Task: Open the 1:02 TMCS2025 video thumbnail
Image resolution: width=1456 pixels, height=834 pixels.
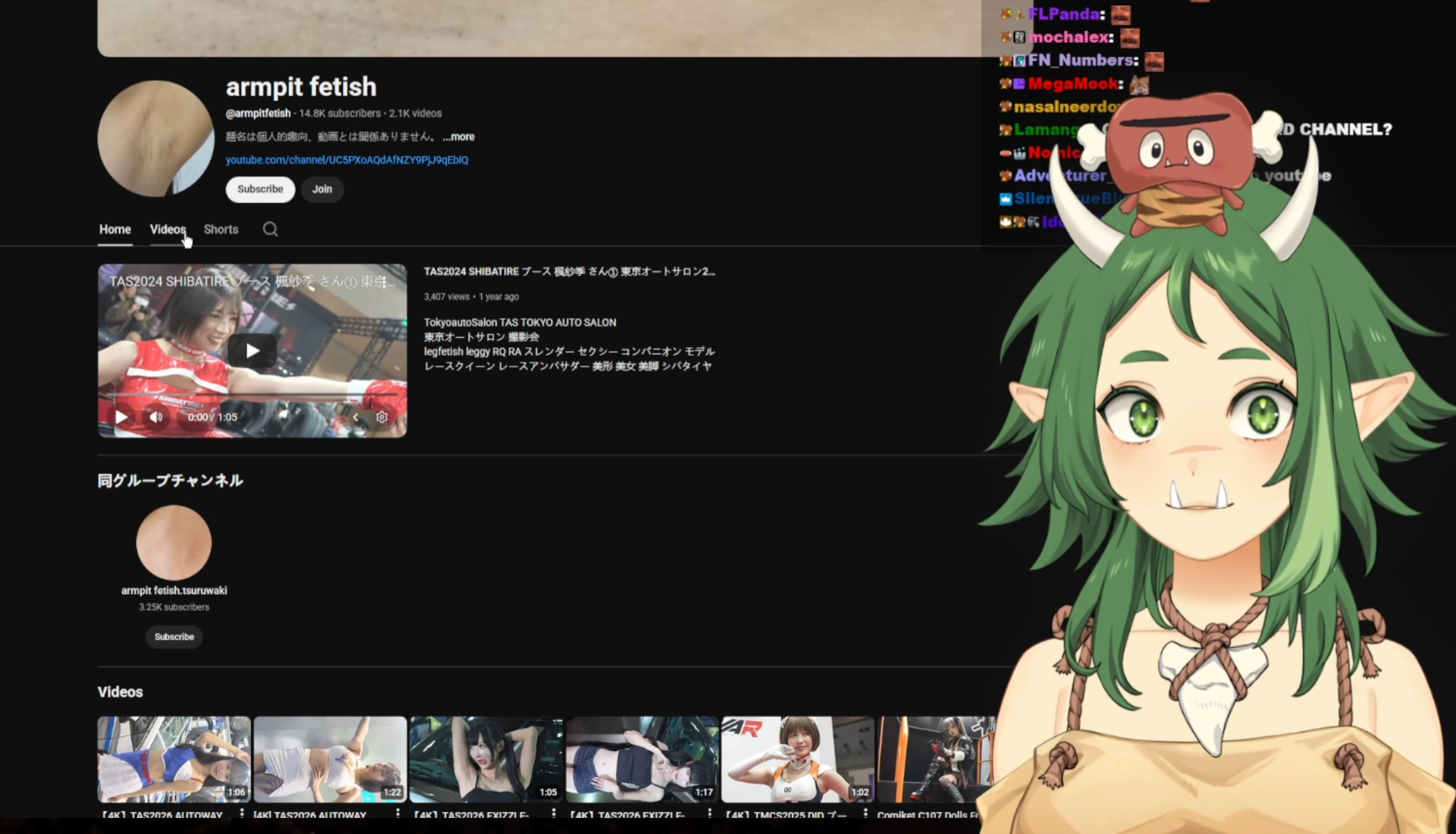Action: click(797, 759)
